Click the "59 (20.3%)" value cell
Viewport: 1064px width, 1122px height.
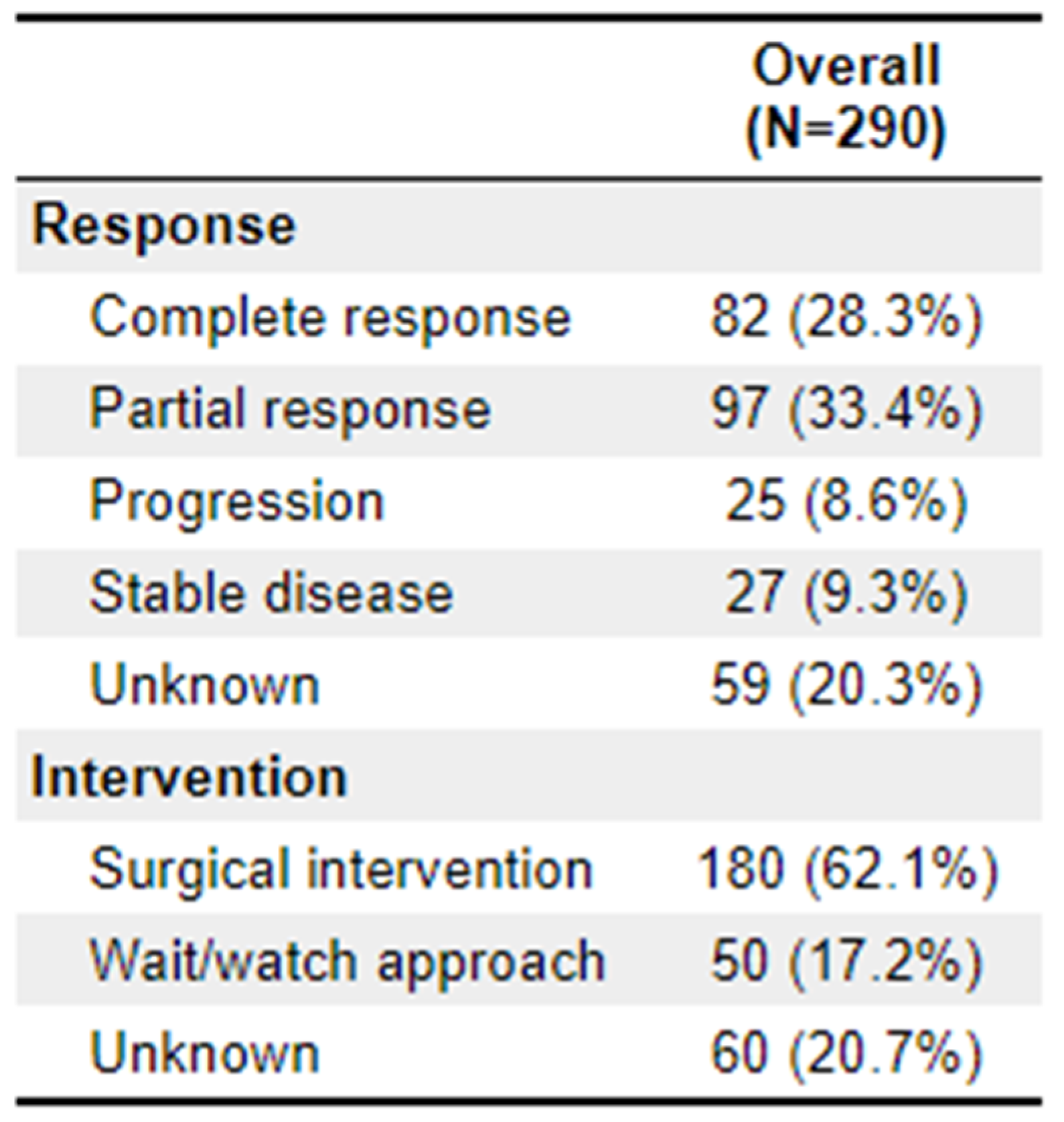coord(846,685)
